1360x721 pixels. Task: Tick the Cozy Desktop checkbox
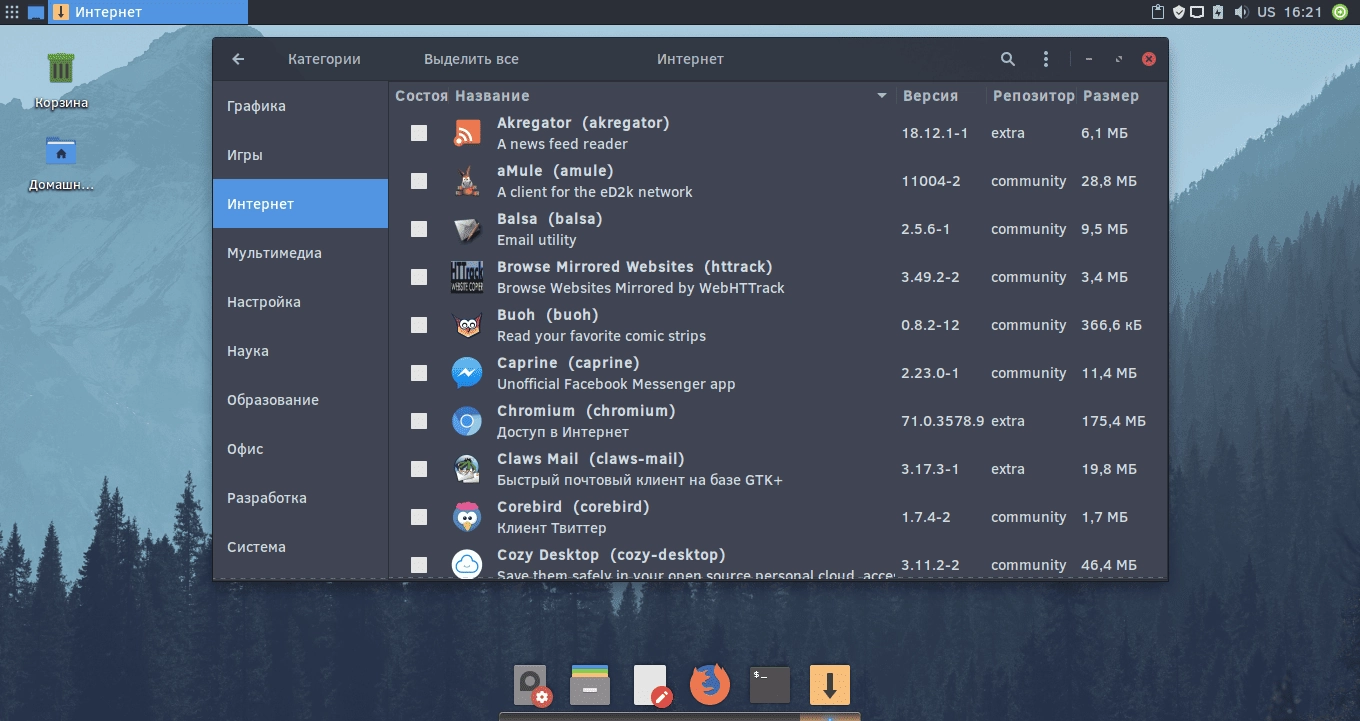click(x=418, y=564)
